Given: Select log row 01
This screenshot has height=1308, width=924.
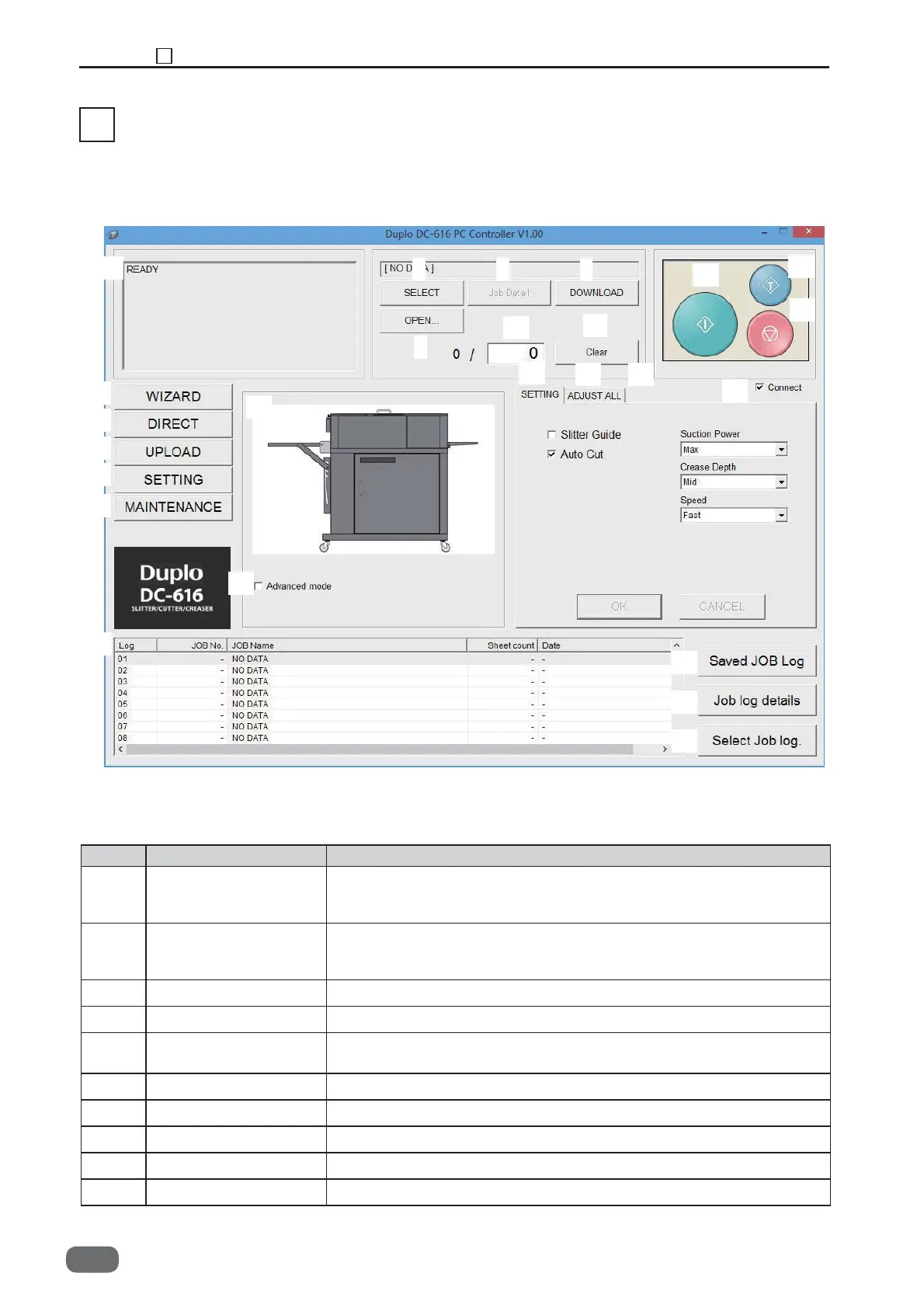Looking at the screenshot, I should pos(393,659).
